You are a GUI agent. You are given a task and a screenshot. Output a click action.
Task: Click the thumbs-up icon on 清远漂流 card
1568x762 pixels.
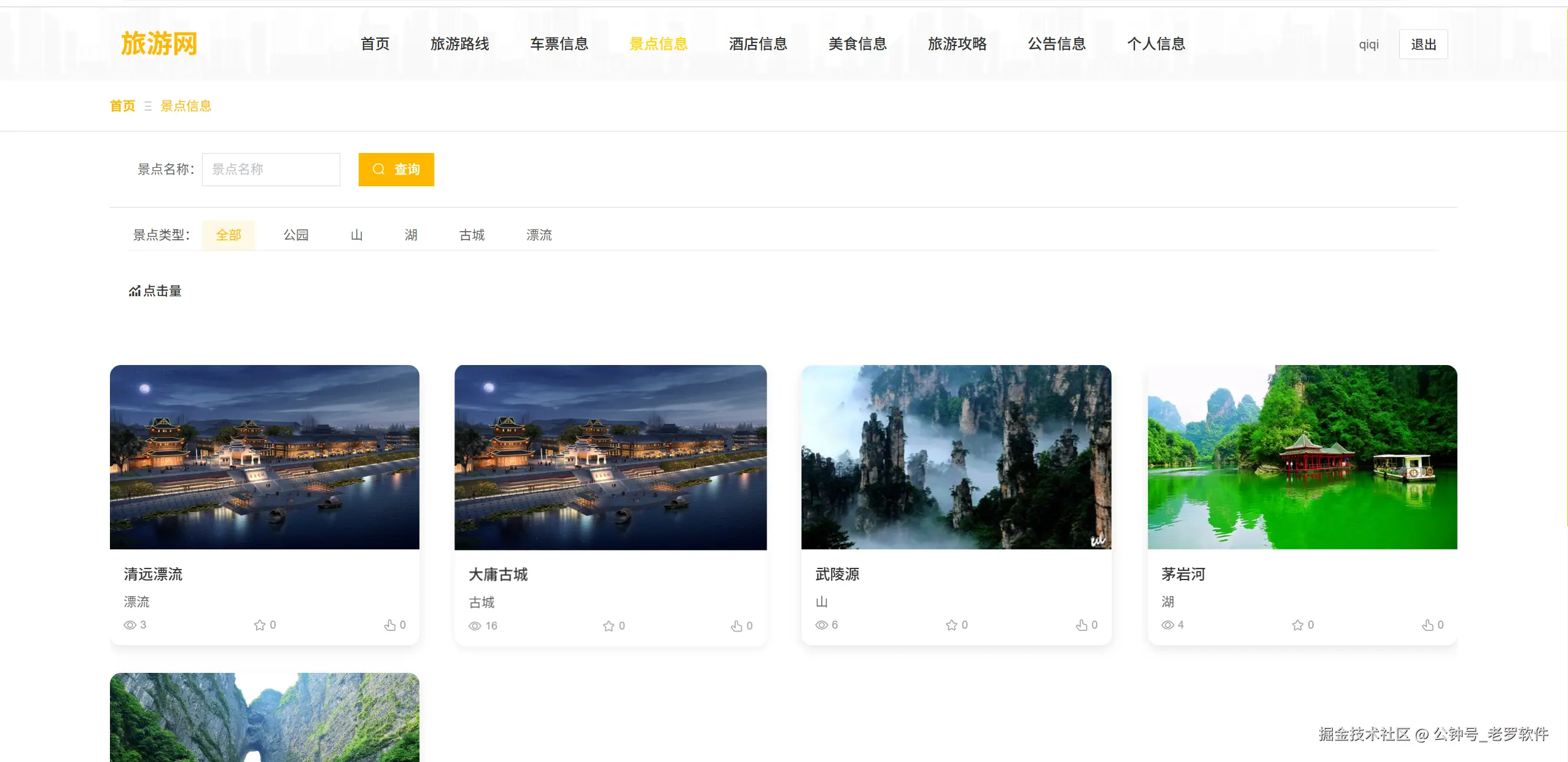coord(390,625)
